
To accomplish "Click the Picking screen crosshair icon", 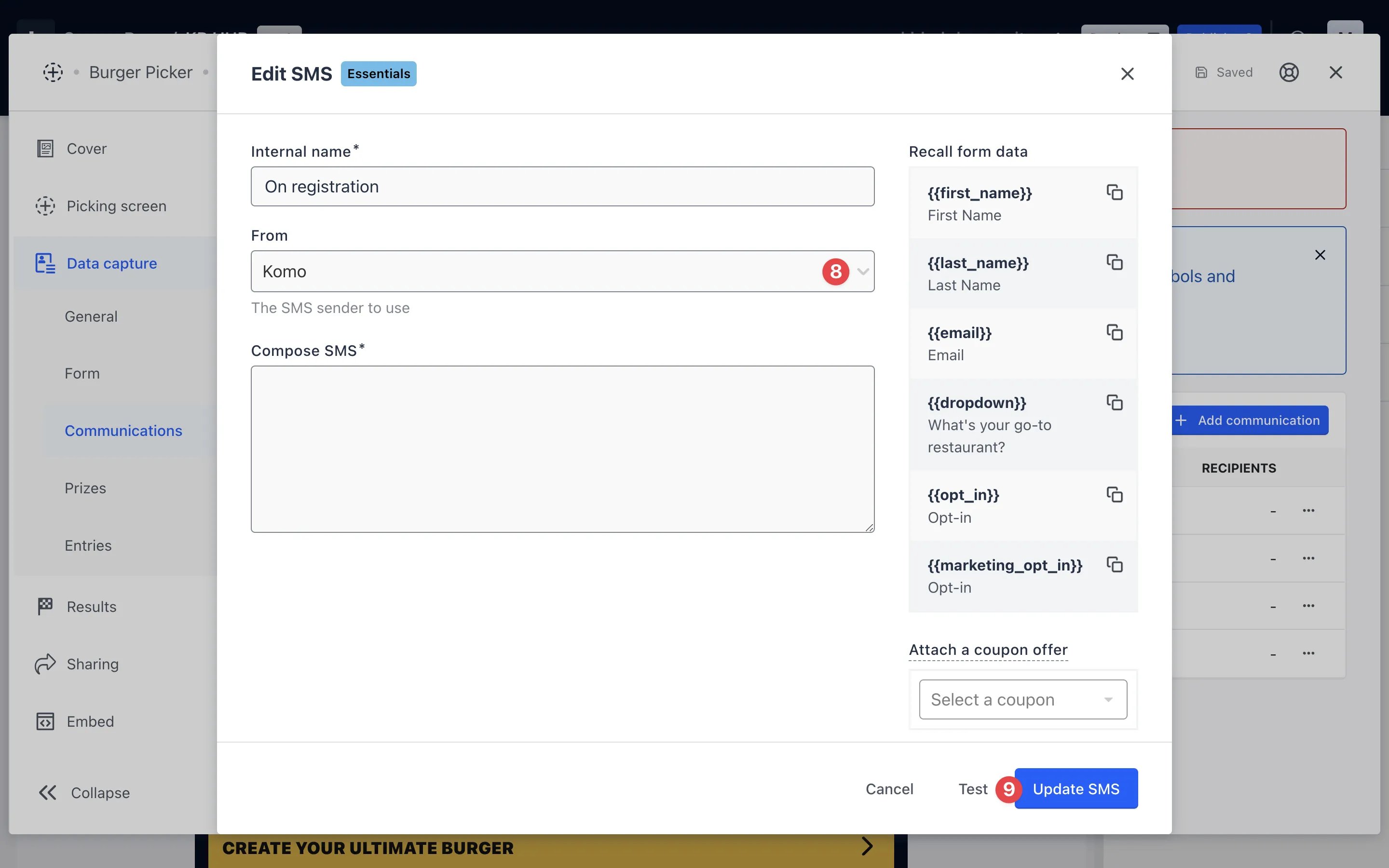I will click(x=45, y=206).
